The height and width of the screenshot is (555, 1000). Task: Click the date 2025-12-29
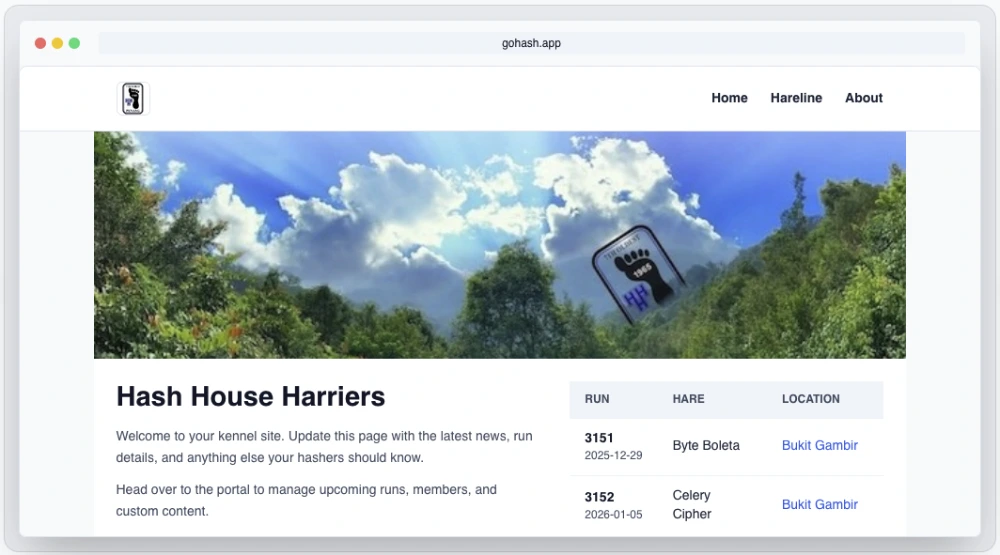[x=613, y=455]
